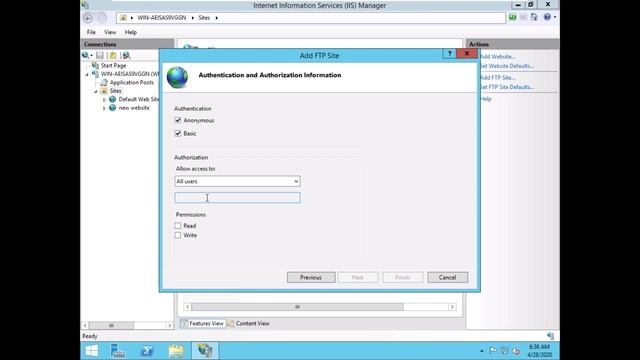Switch to Content View tab
This screenshot has width=640, height=360.
[249, 323]
